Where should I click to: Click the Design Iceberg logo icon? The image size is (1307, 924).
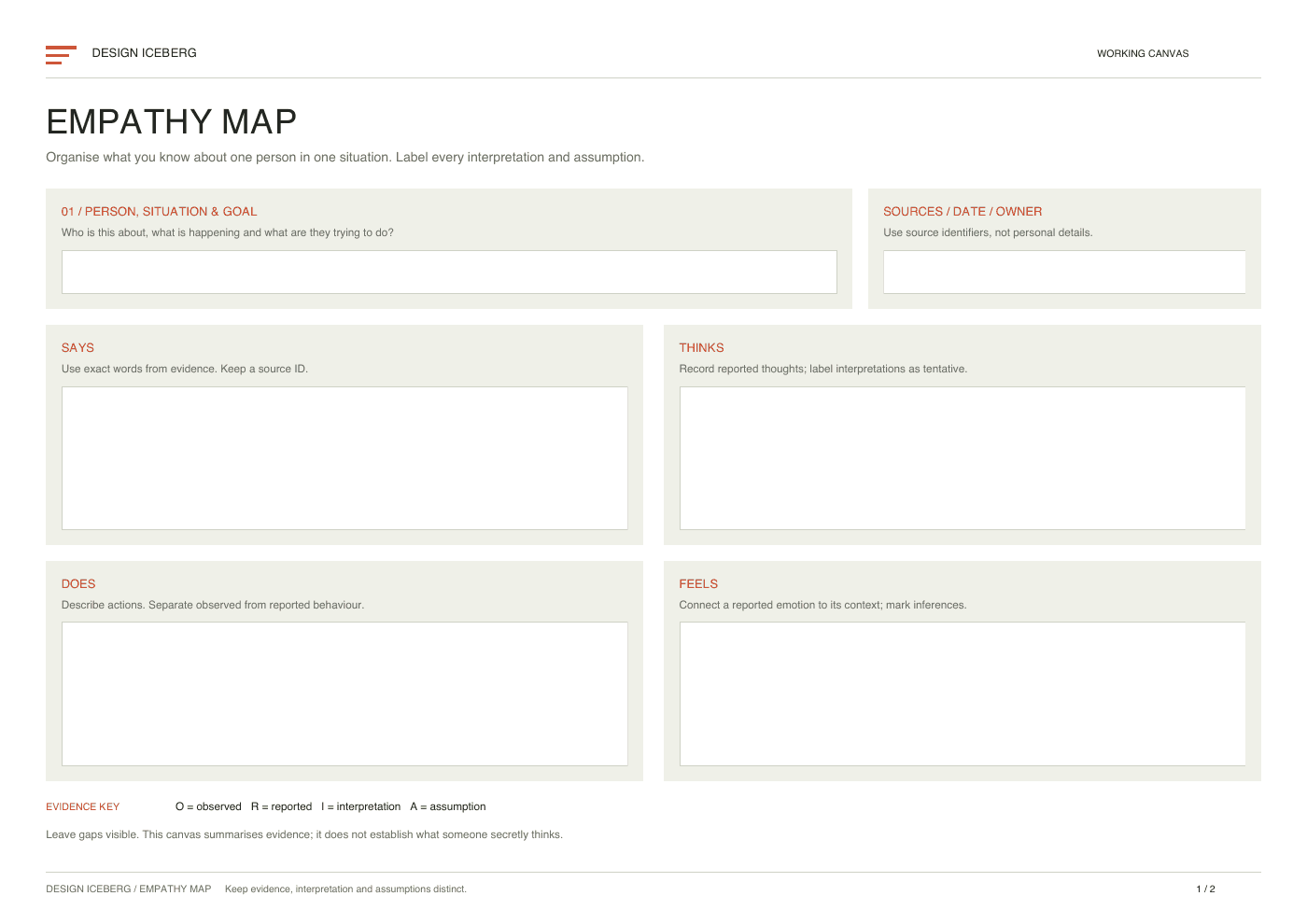(x=61, y=55)
